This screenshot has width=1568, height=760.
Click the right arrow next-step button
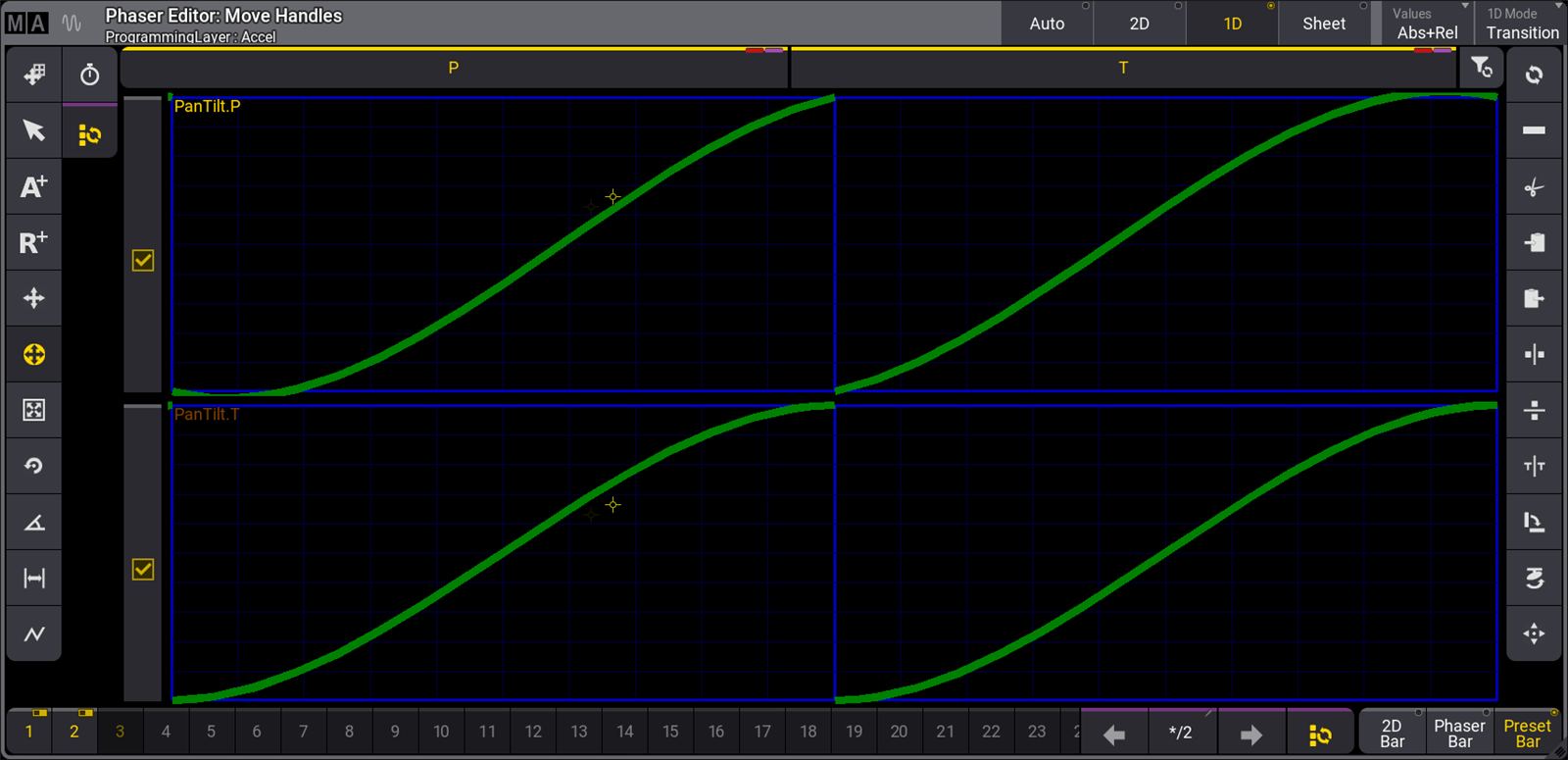[x=1250, y=734]
